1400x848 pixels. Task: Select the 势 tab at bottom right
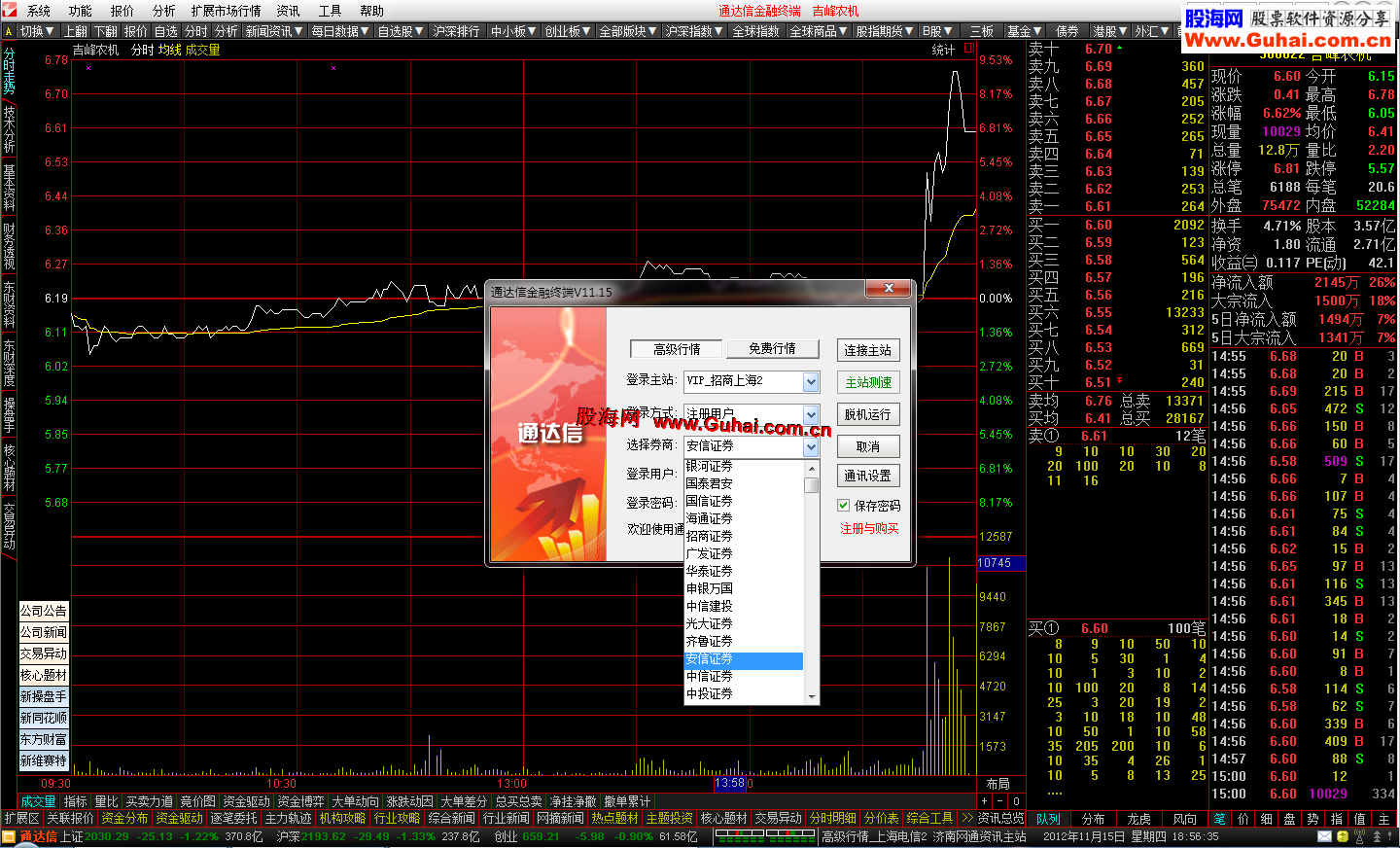(x=1313, y=819)
